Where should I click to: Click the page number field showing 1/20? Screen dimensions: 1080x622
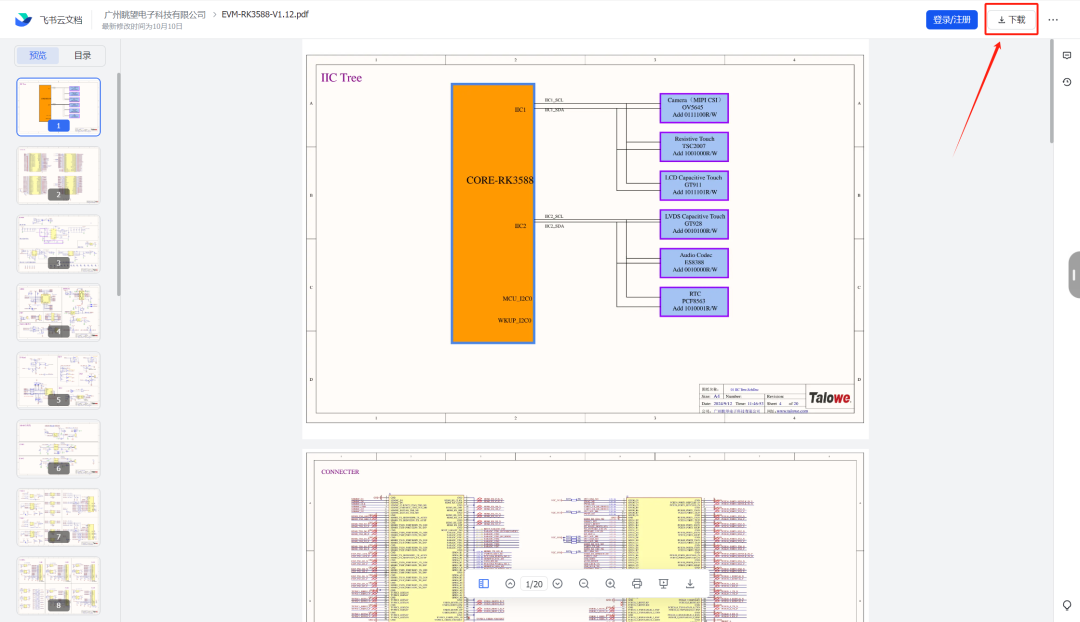534,584
